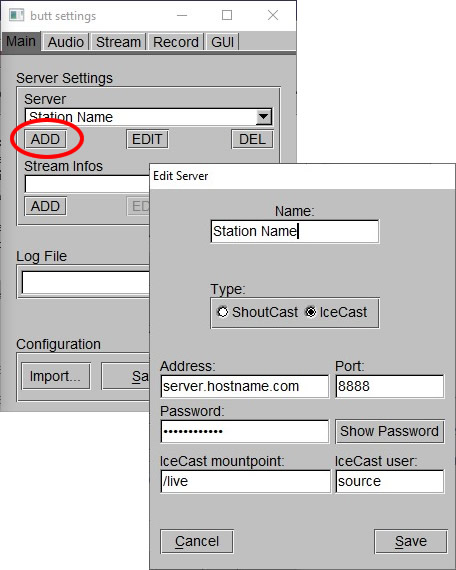Click the butt settings app icon
The width and height of the screenshot is (456, 570).
(x=16, y=15)
